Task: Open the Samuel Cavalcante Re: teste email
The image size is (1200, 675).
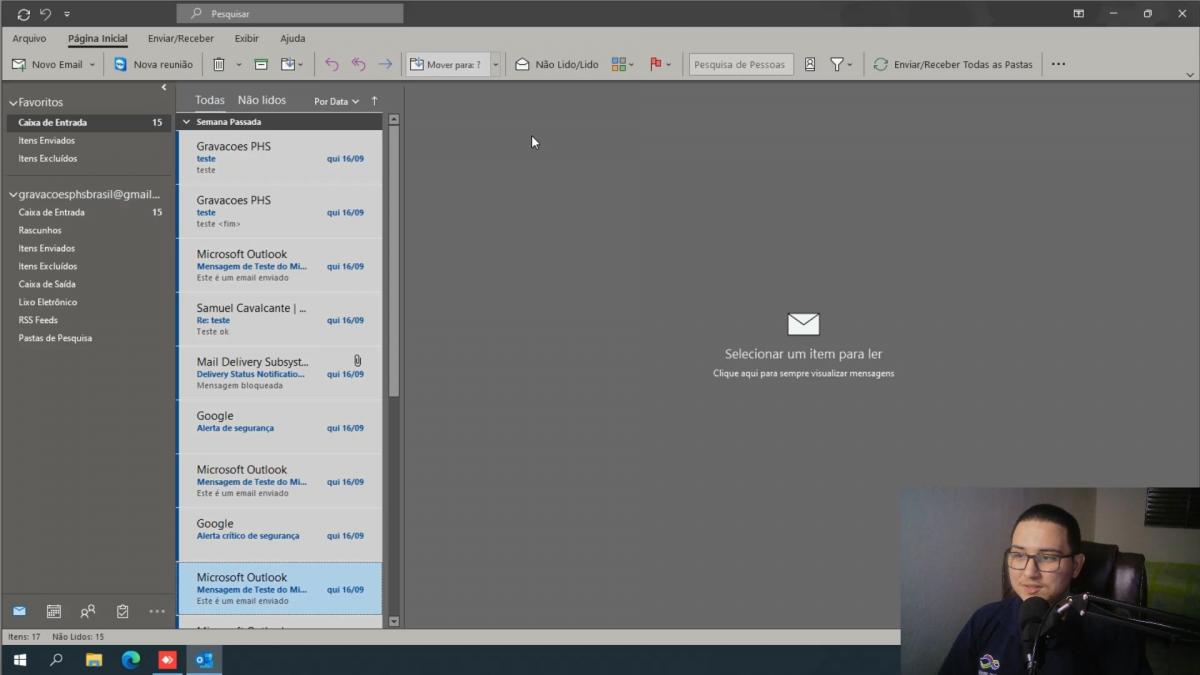Action: click(280, 319)
